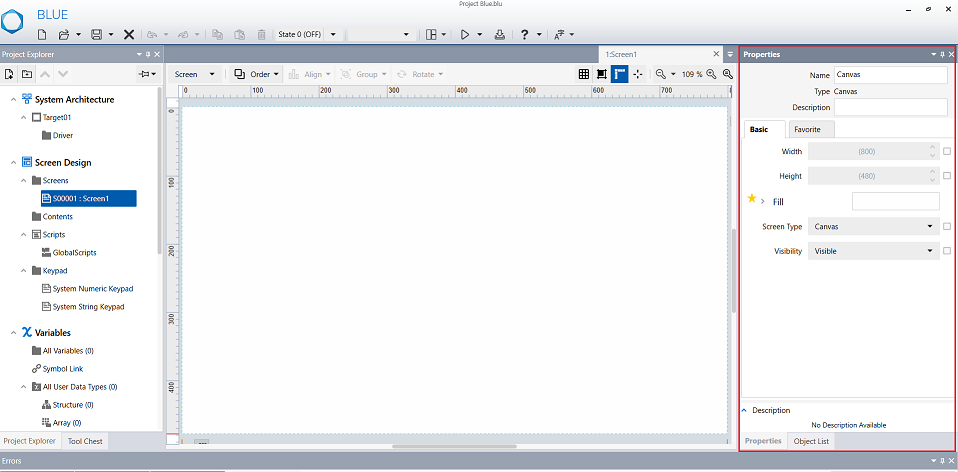This screenshot has width=958, height=472.
Task: Tick the checkbox beside Screen Type
Action: pos(947,226)
